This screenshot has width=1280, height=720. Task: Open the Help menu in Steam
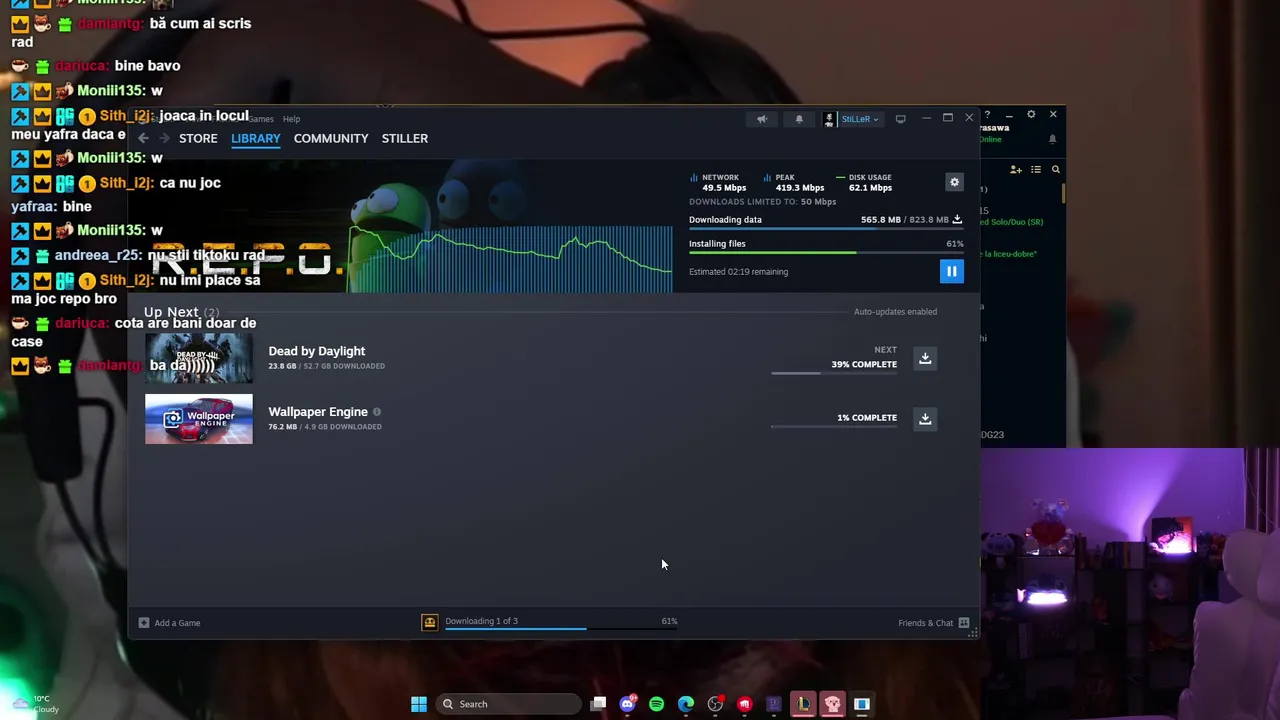(291, 119)
